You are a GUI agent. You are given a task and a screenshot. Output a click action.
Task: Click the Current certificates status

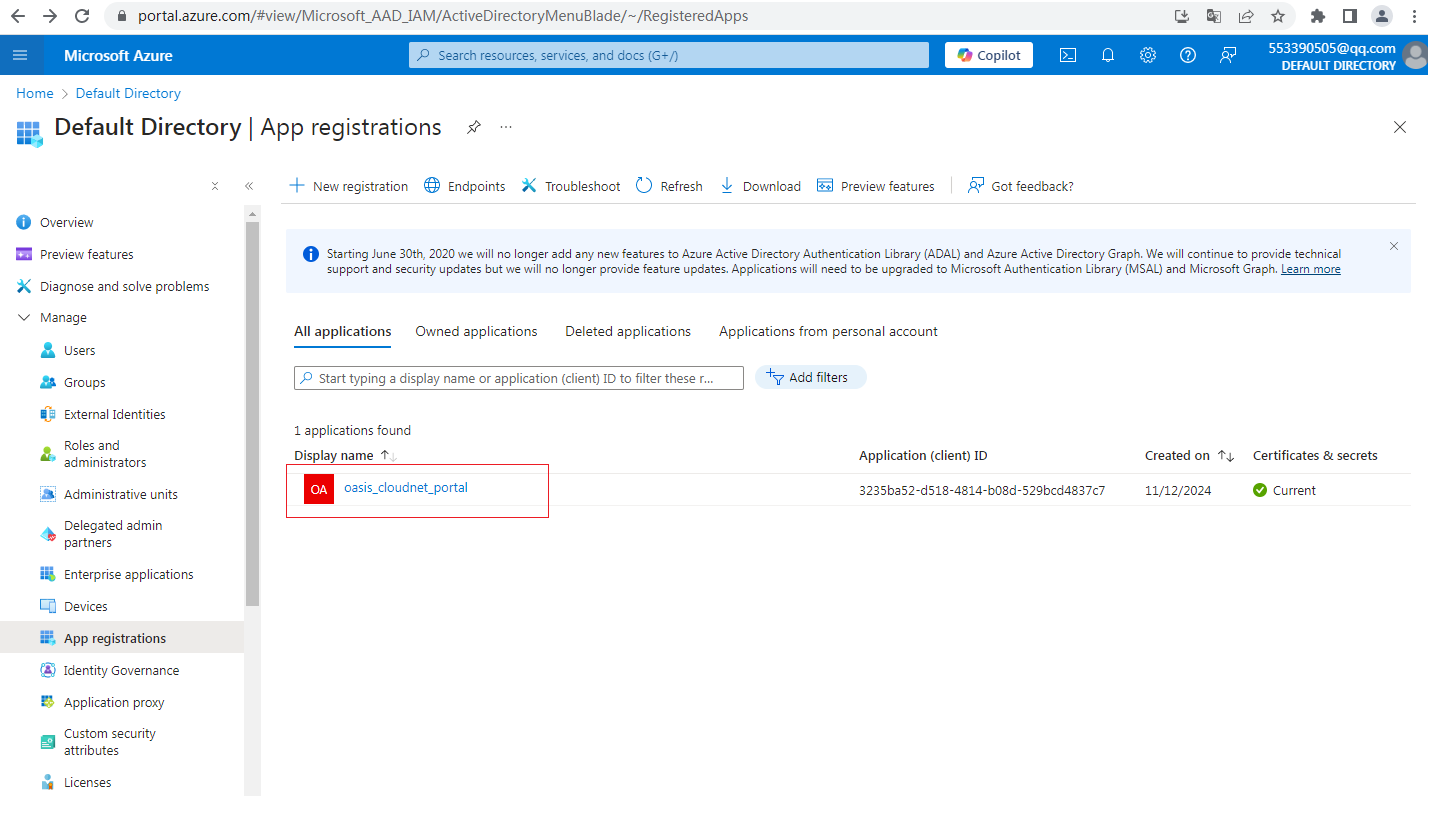1284,490
